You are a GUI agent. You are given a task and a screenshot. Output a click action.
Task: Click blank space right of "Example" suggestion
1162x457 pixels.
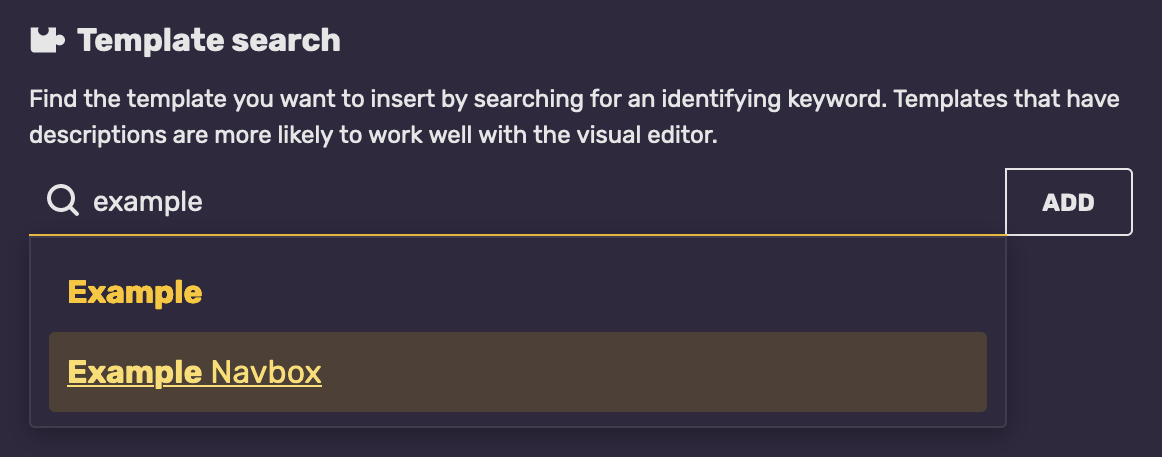(x=600, y=293)
